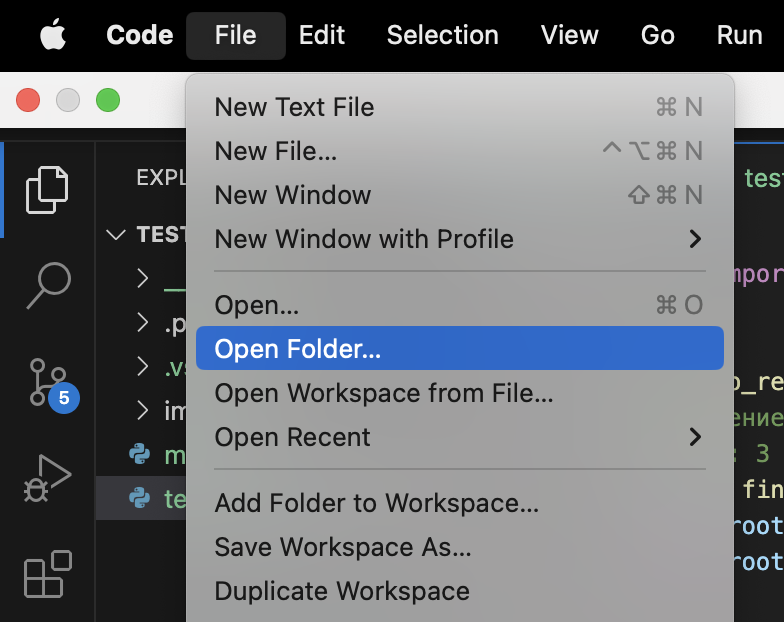
Task: Click the green fullscreen window button
Action: tap(108, 100)
